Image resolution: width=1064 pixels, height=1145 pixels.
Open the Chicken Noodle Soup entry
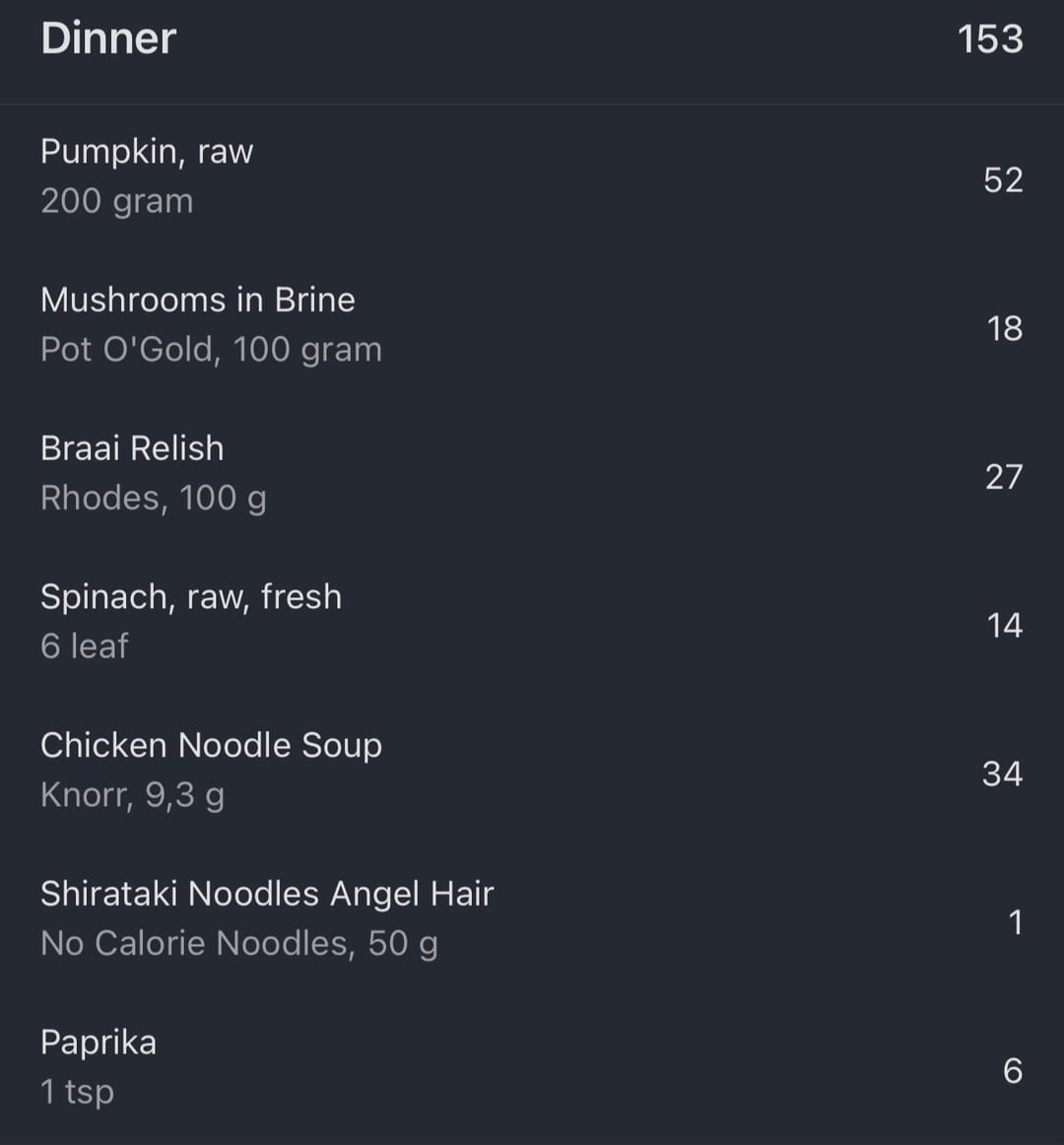coord(211,746)
